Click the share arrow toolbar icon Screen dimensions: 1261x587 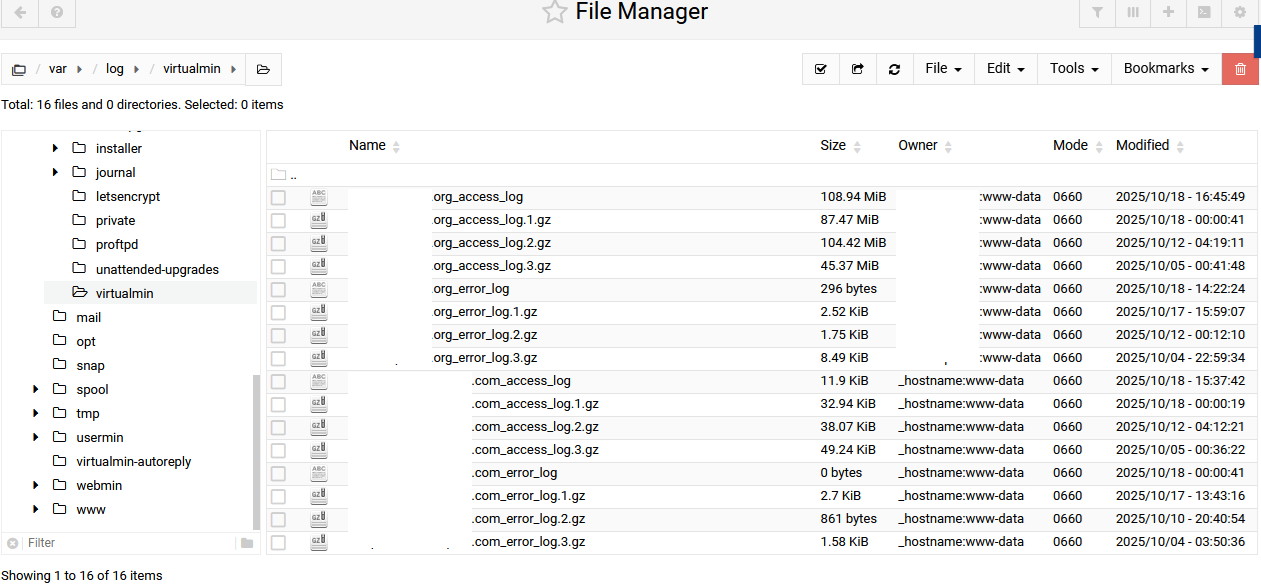(857, 69)
